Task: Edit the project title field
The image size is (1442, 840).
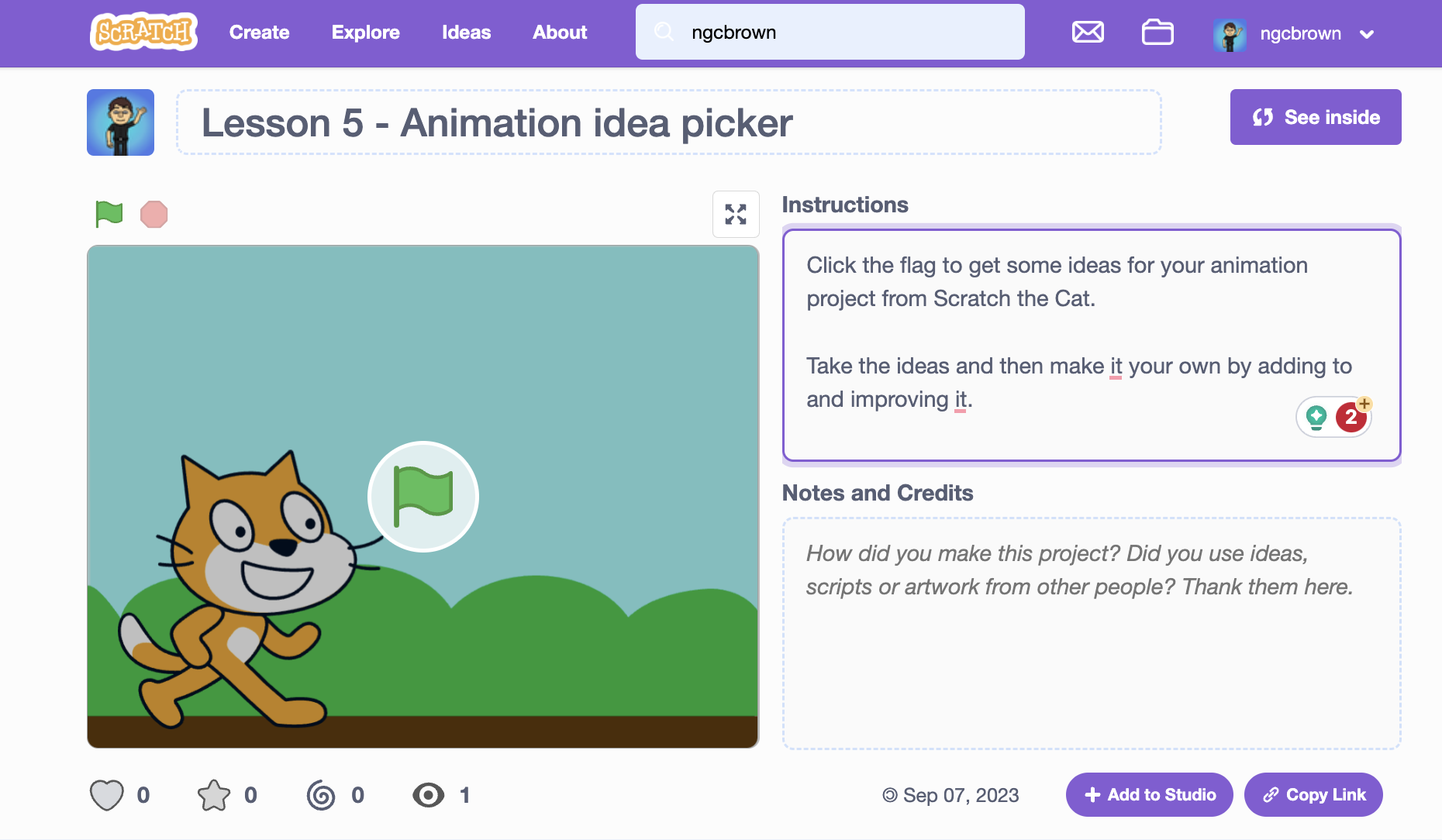Action: click(x=668, y=122)
